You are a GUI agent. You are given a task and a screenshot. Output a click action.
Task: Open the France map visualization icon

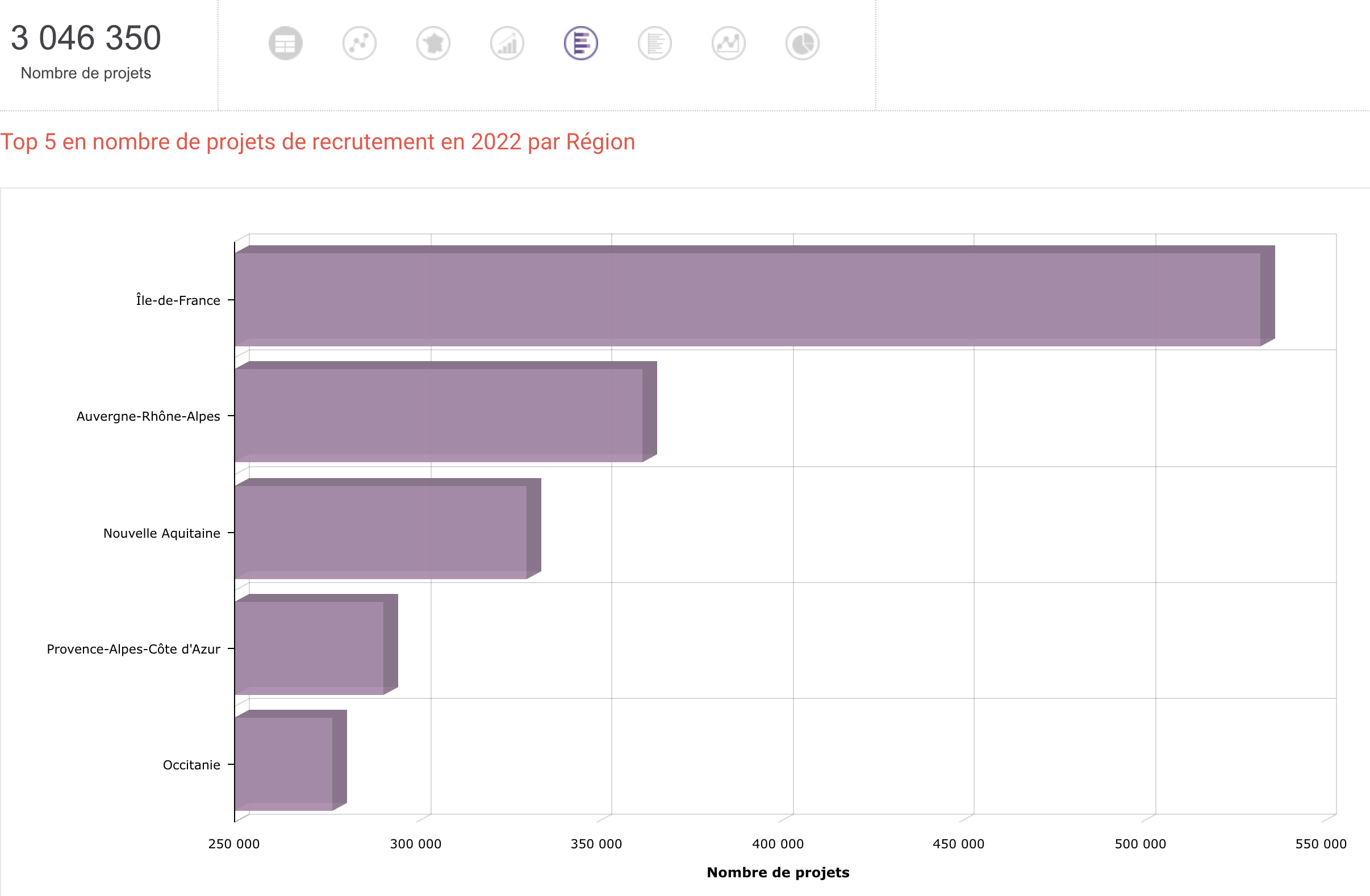coord(433,43)
